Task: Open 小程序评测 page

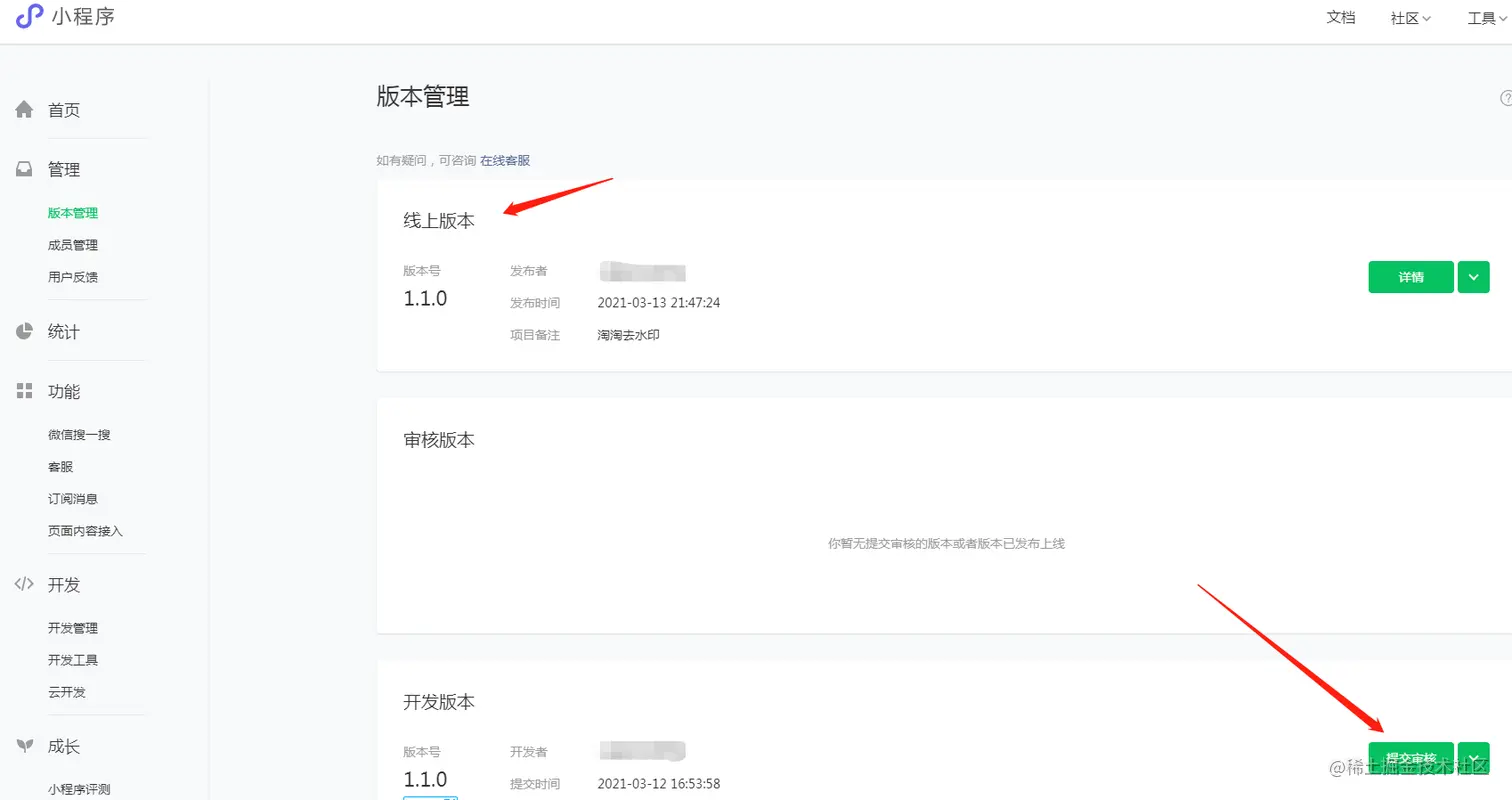Action: 79,789
